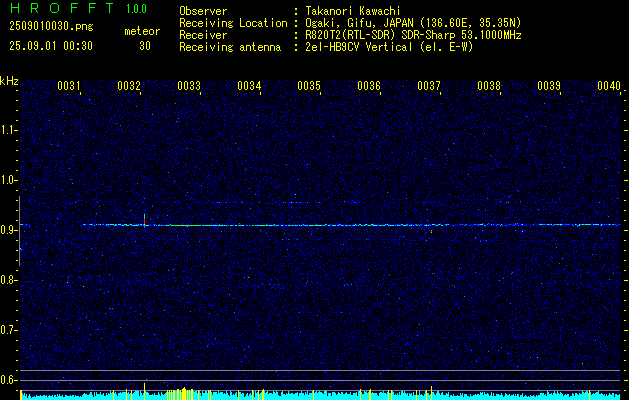Click the Observer field label
This screenshot has width=629, height=400.
[x=203, y=11]
